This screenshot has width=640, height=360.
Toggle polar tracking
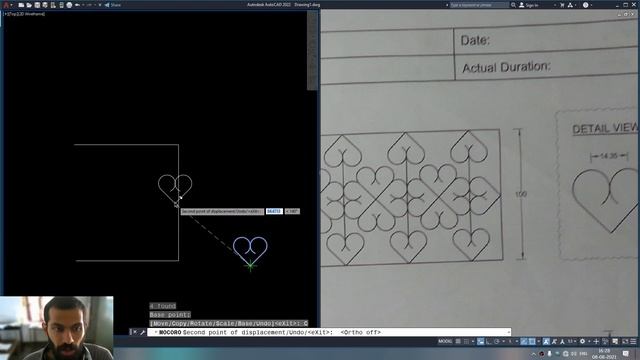pyautogui.click(x=496, y=341)
